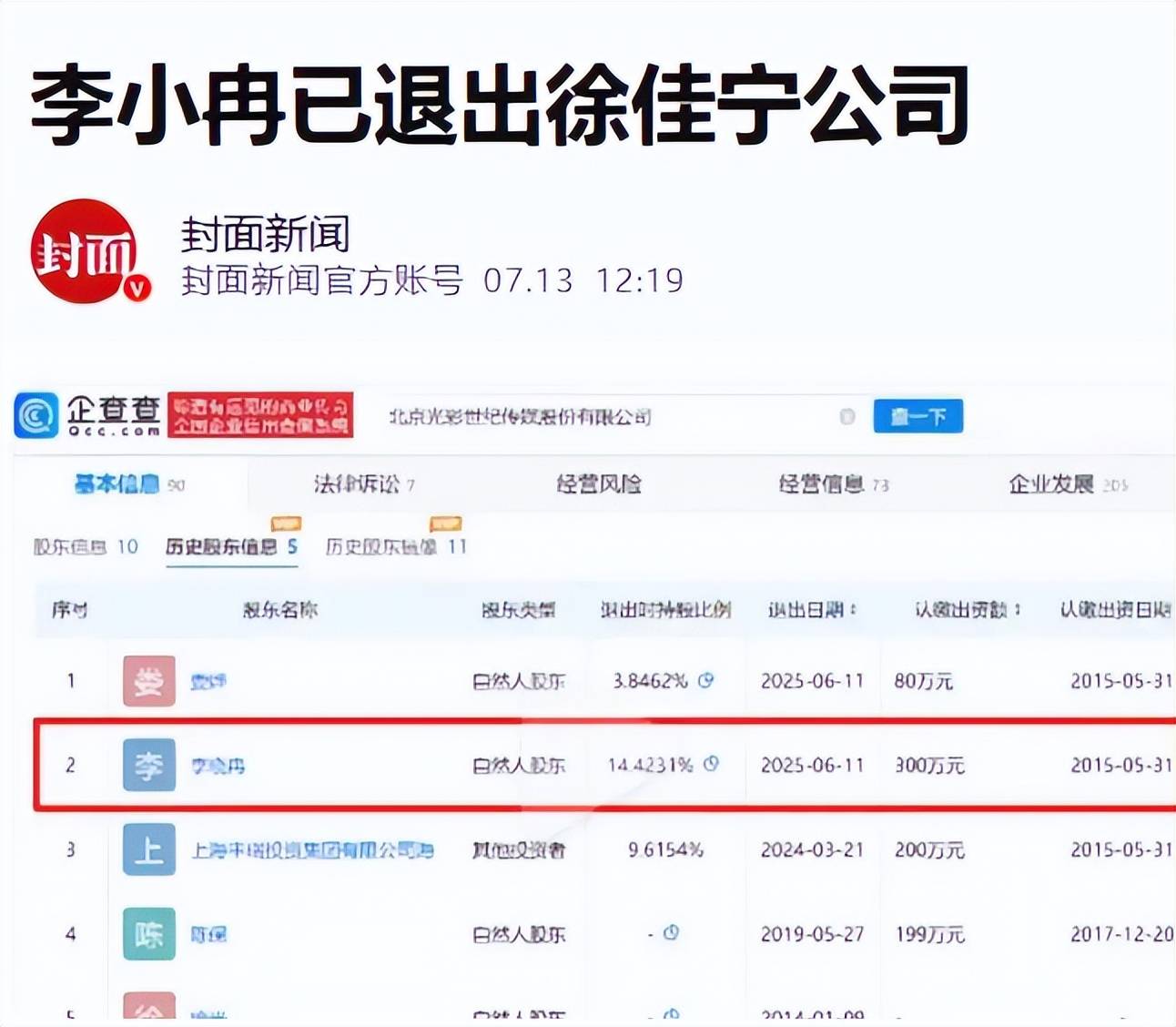Click the 80万元 capital amount
The height and width of the screenshot is (1027, 1176).
tap(923, 680)
